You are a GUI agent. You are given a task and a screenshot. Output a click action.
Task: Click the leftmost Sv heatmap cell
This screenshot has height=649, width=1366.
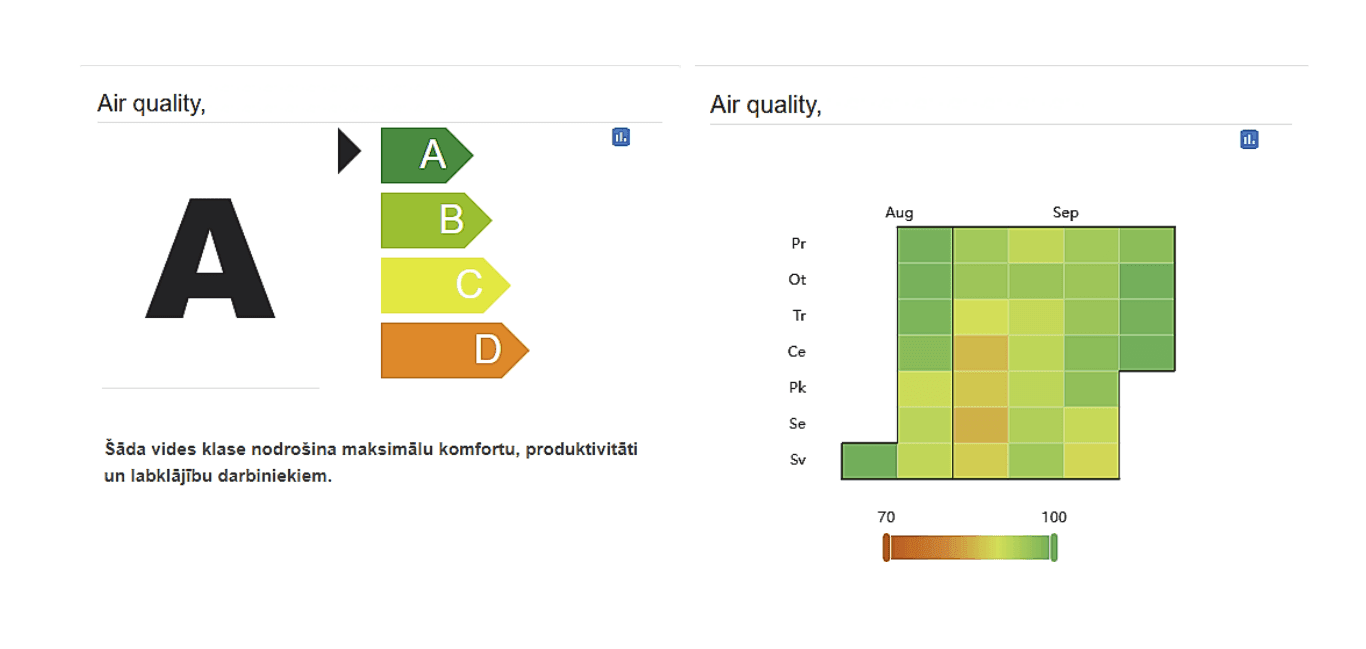tap(869, 461)
